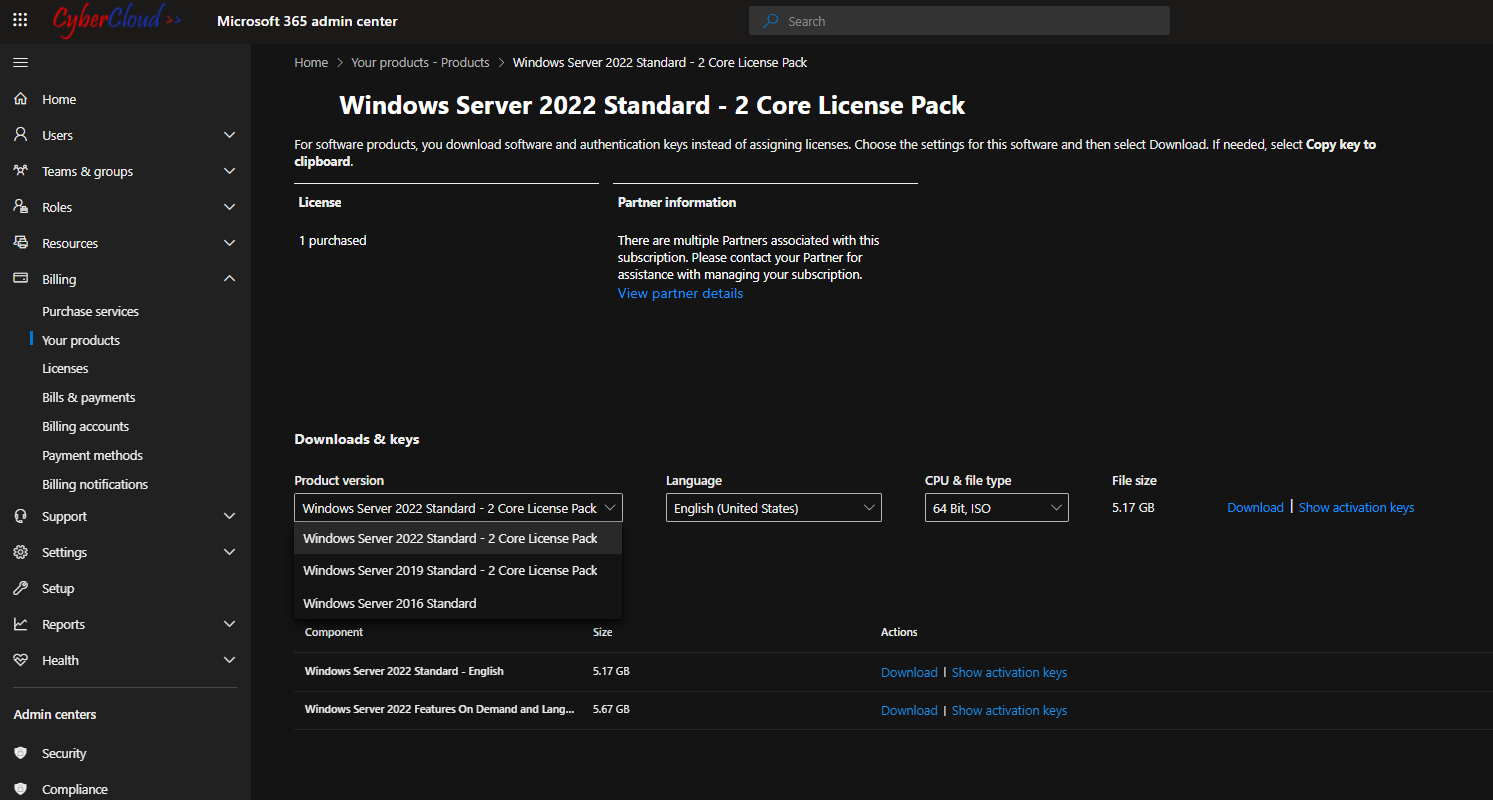Open Purchase services in Billing
This screenshot has width=1493, height=800.
click(90, 311)
